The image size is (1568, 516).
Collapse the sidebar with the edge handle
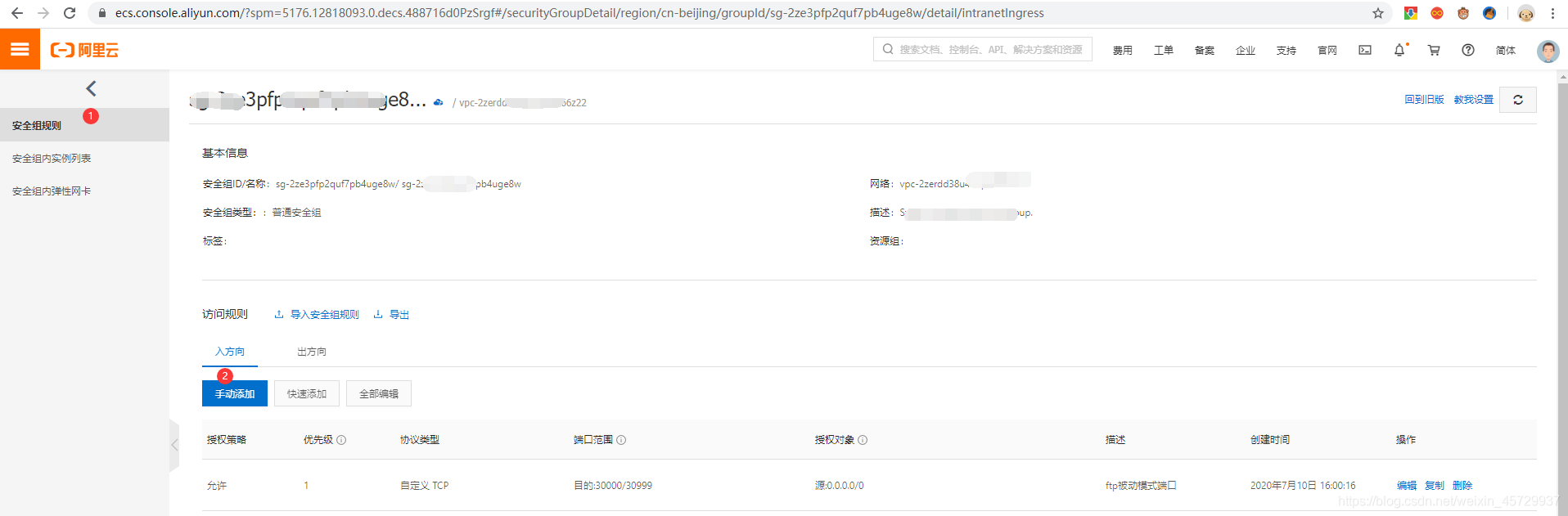(x=173, y=446)
